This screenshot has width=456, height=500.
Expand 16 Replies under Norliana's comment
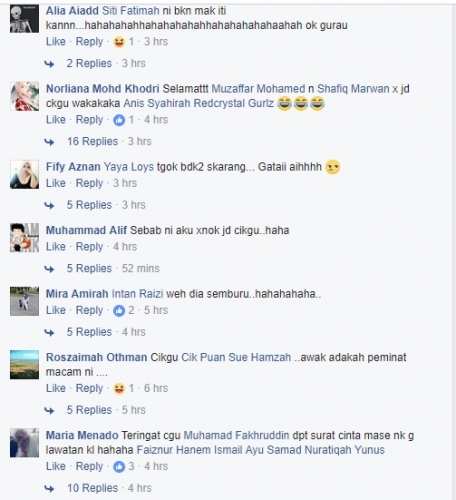(93, 141)
